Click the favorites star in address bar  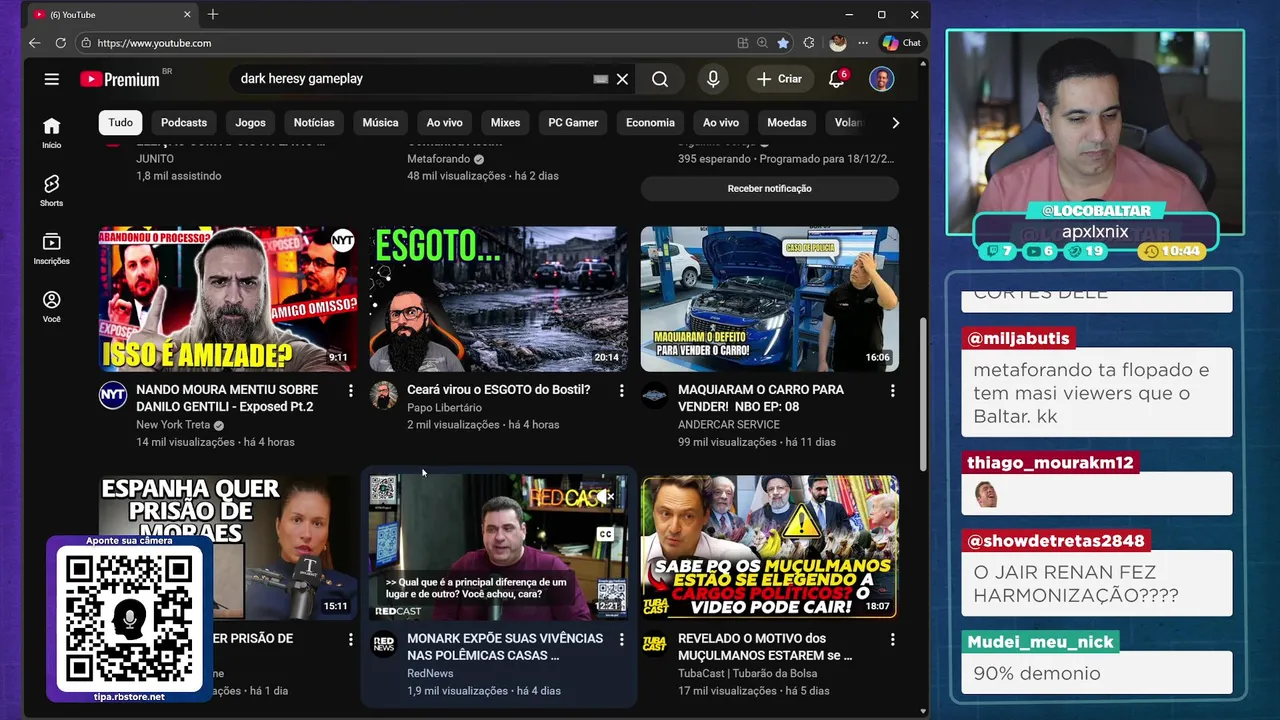(x=783, y=43)
